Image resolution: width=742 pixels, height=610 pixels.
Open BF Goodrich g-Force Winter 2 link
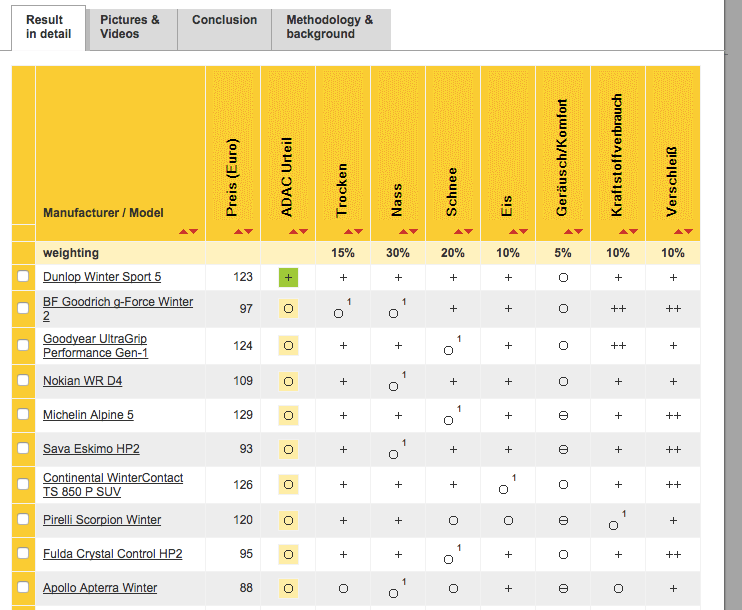[x=118, y=309]
